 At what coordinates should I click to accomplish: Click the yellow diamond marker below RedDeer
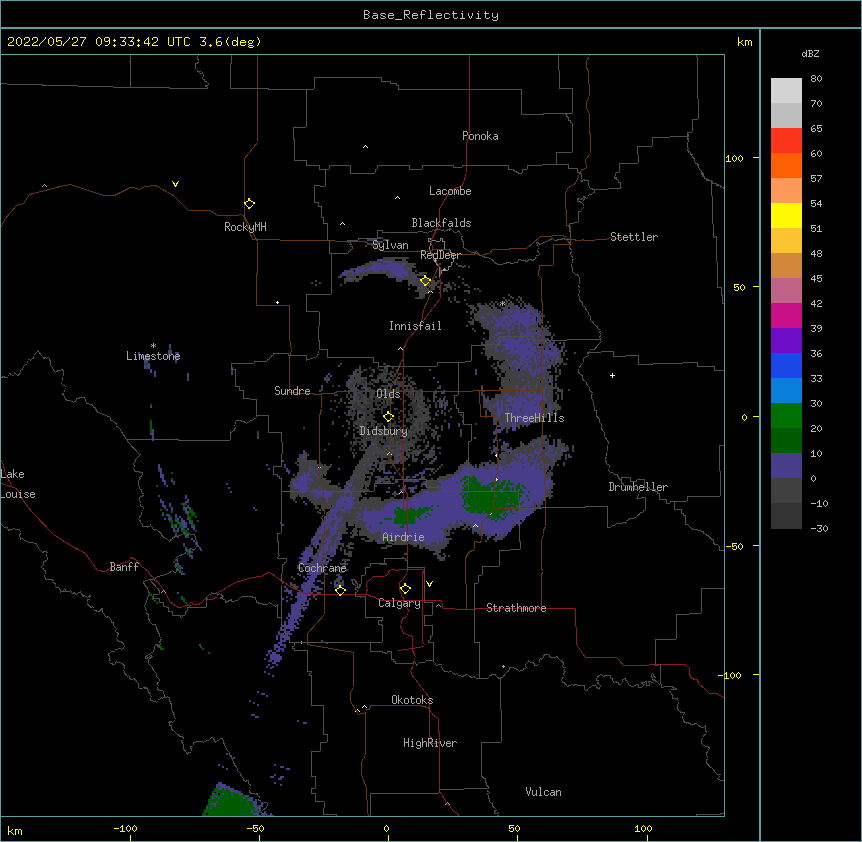426,281
